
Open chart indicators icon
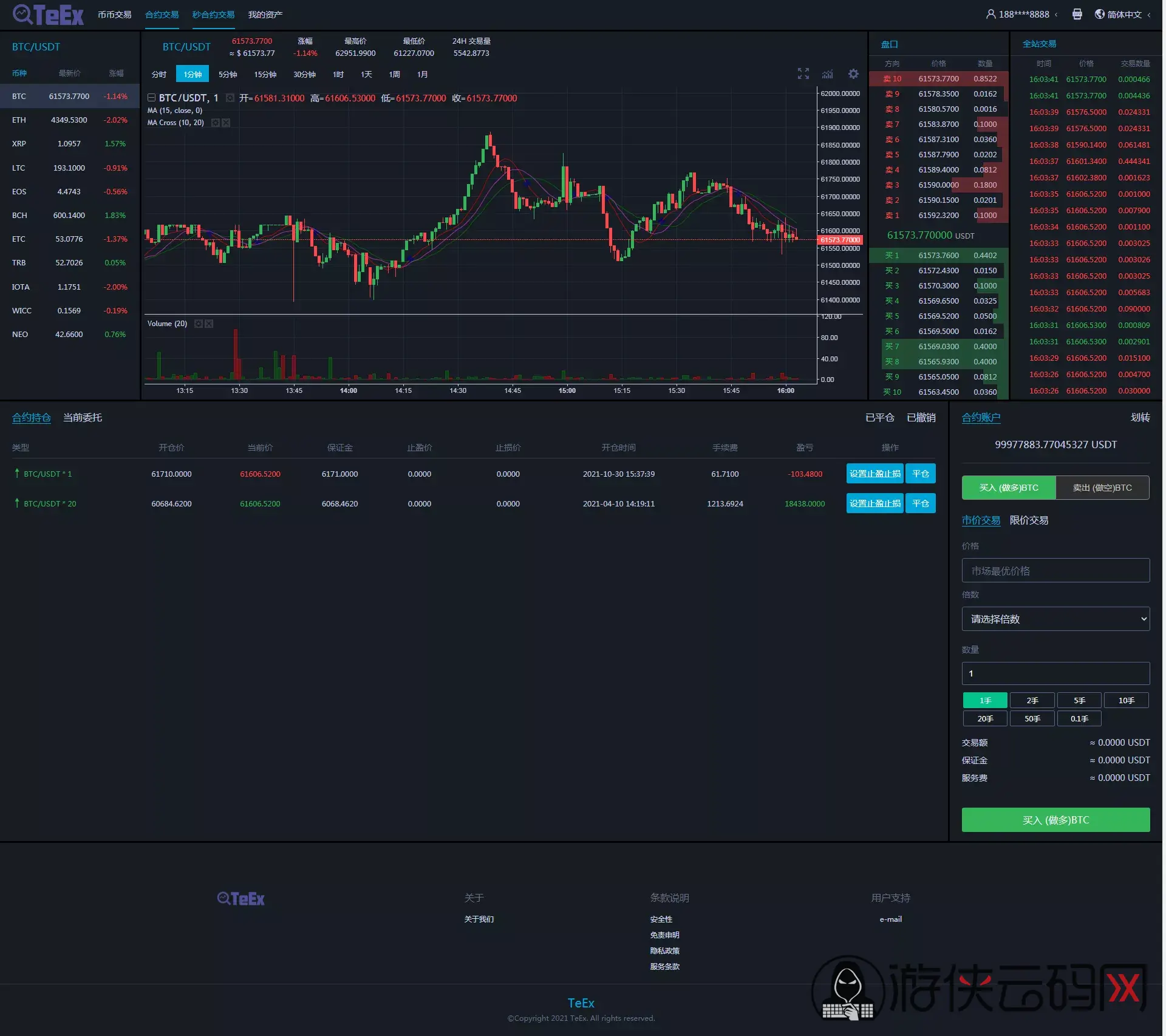pos(829,74)
